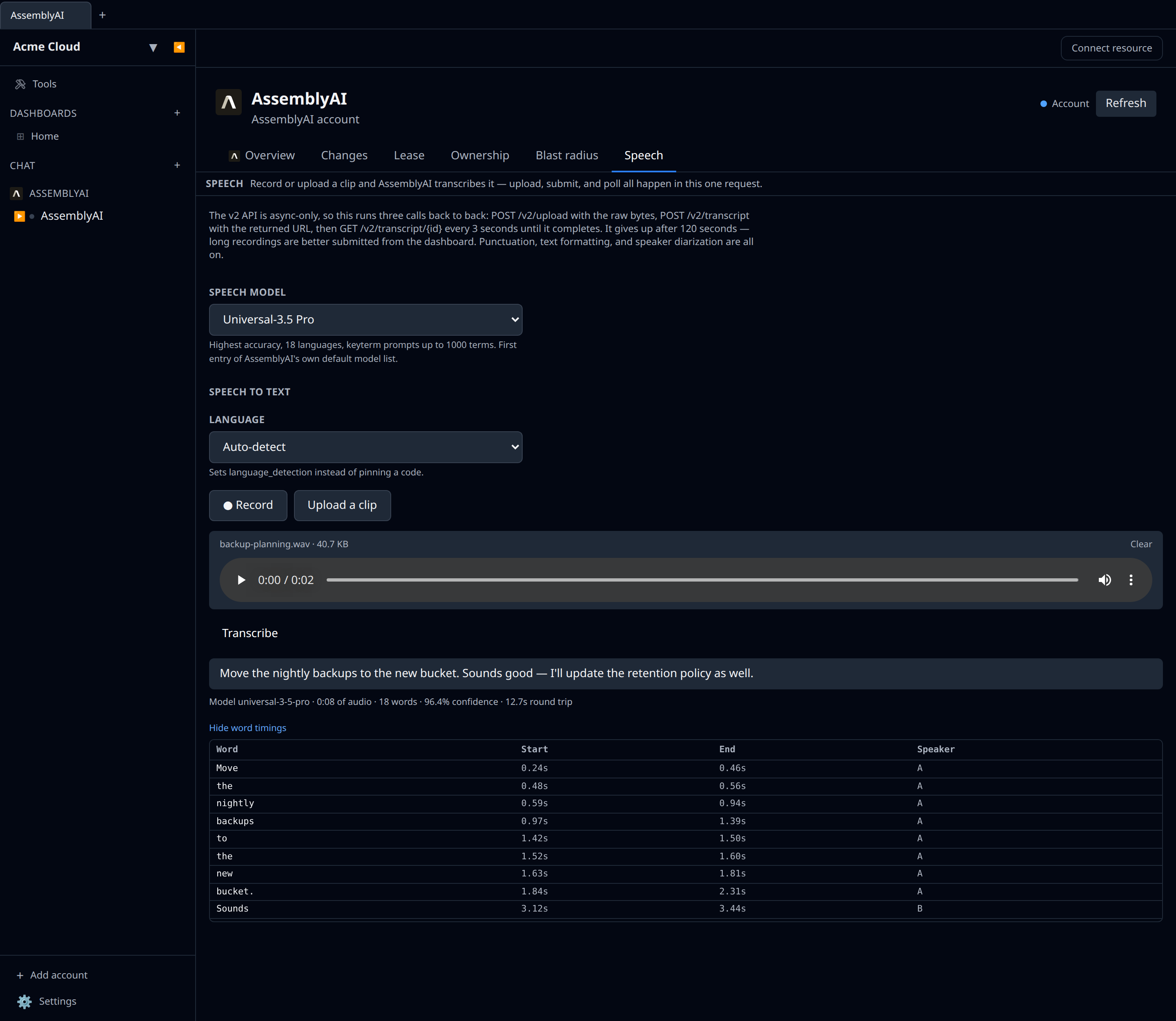The height and width of the screenshot is (1021, 1176).
Task: Add a new dashboard with plus icon
Action: coord(177,113)
